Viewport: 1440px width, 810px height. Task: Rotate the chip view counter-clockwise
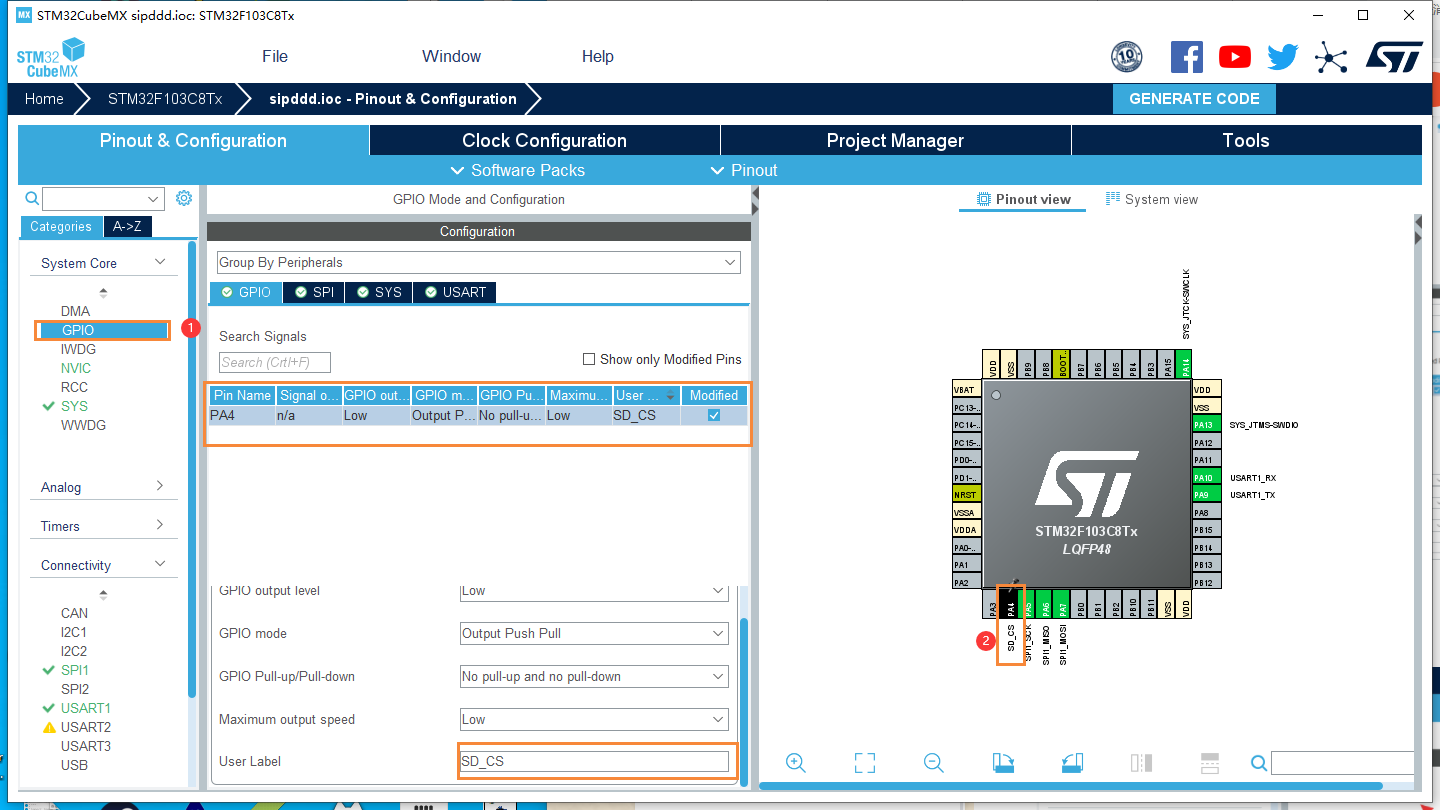click(1071, 762)
